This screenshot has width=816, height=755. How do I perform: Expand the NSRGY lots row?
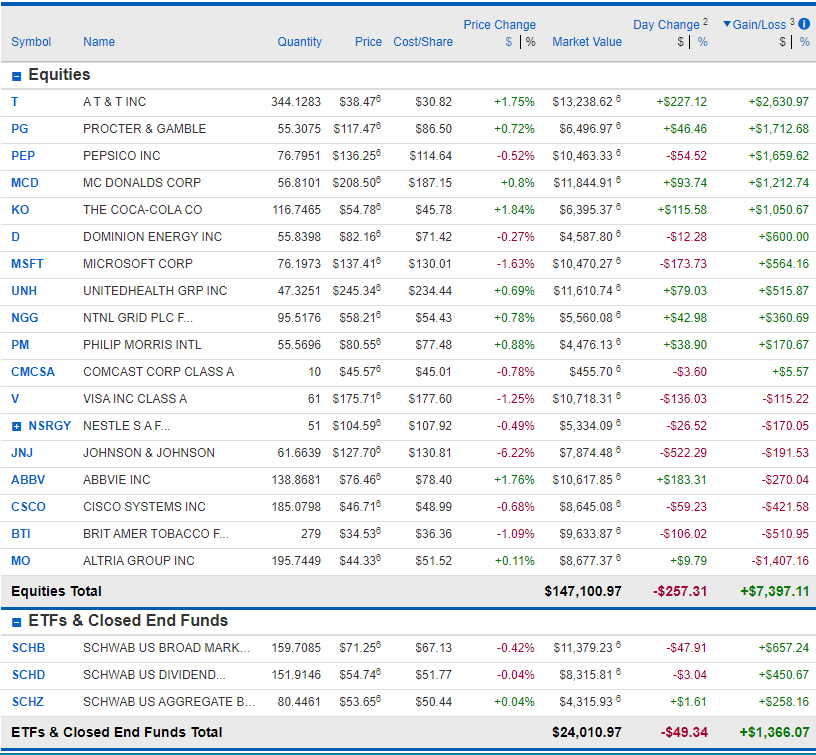pyautogui.click(x=17, y=427)
